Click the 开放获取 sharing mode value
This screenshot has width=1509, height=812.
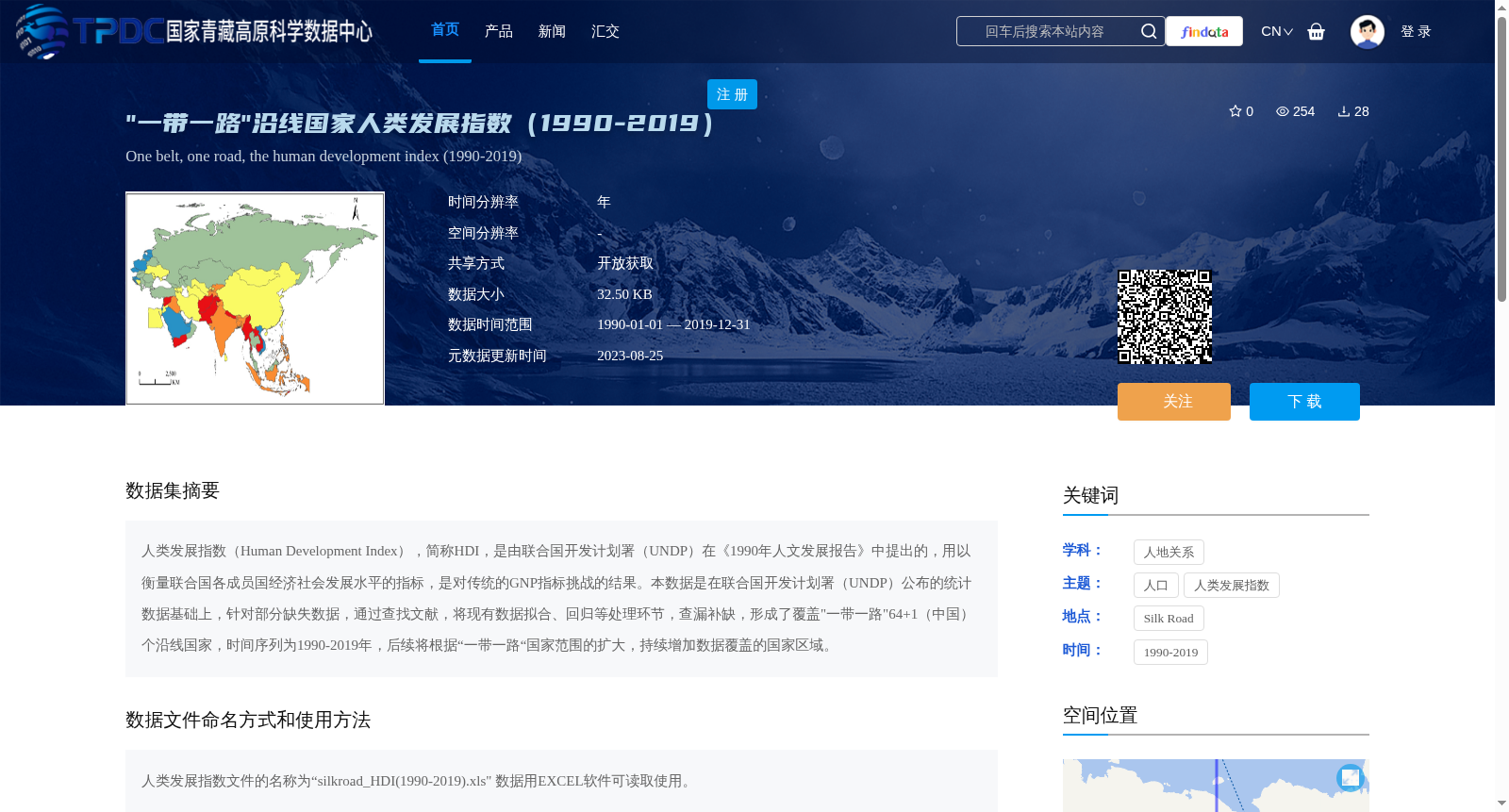coord(625,263)
